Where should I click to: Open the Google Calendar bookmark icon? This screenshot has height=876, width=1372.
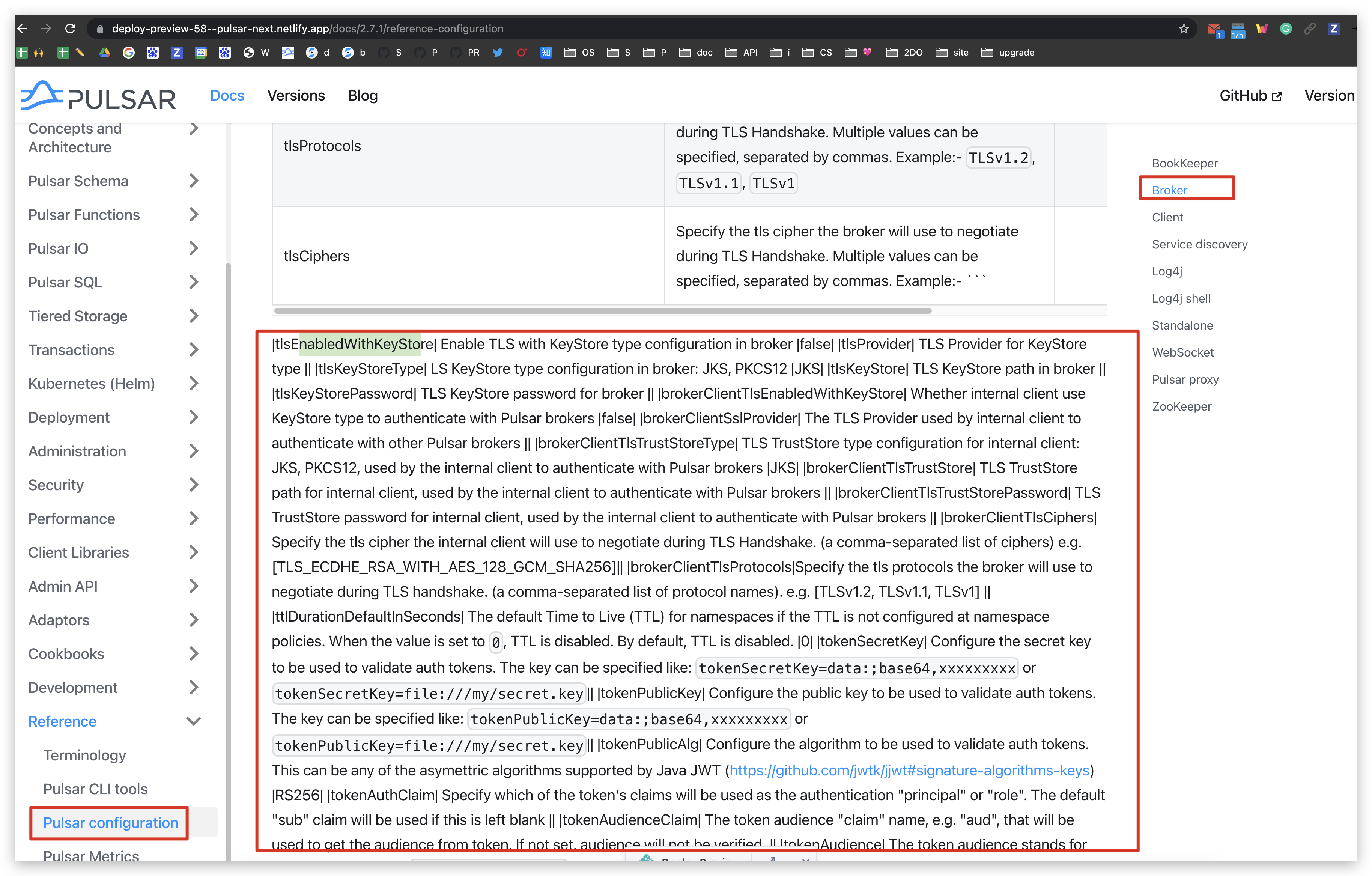(200, 53)
